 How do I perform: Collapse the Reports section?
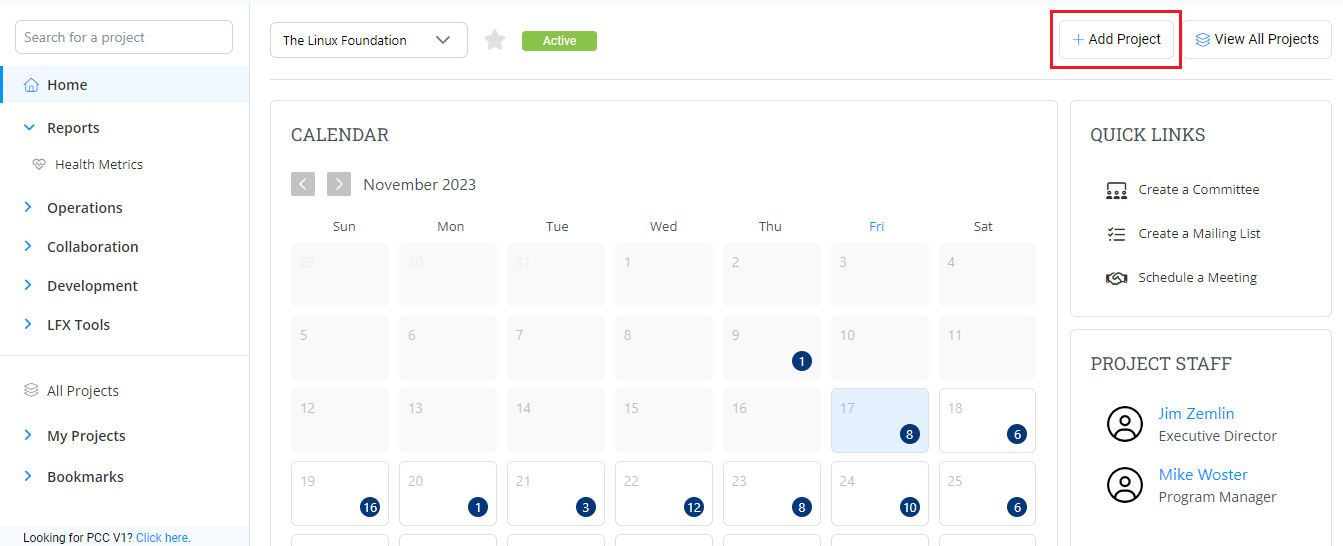tap(30, 128)
